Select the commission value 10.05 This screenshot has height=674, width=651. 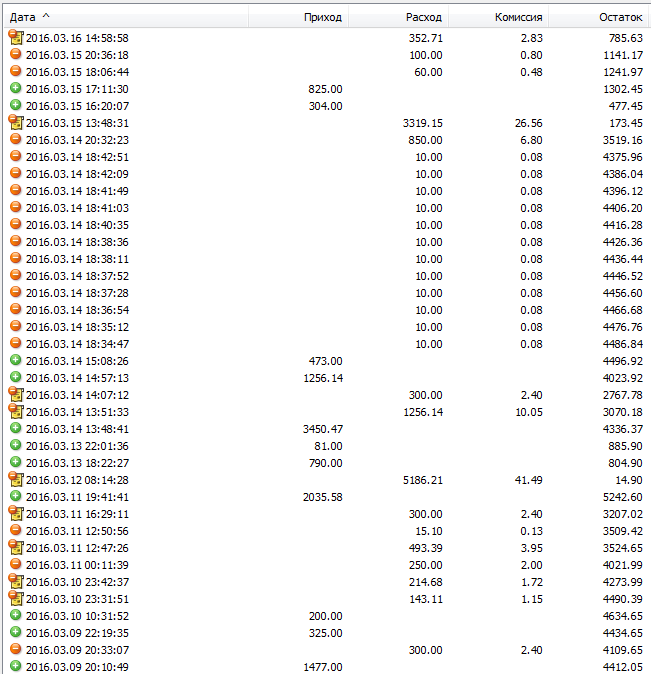point(529,412)
